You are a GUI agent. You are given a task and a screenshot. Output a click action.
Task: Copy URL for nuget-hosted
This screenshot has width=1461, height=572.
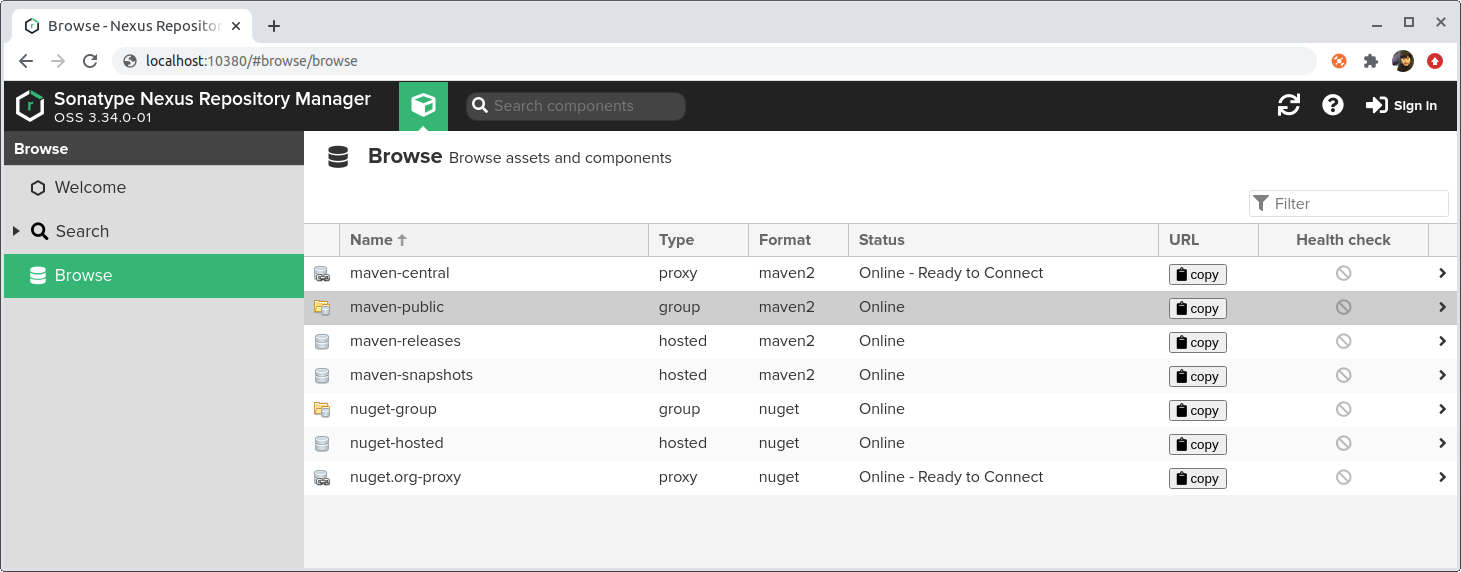pyautogui.click(x=1197, y=444)
